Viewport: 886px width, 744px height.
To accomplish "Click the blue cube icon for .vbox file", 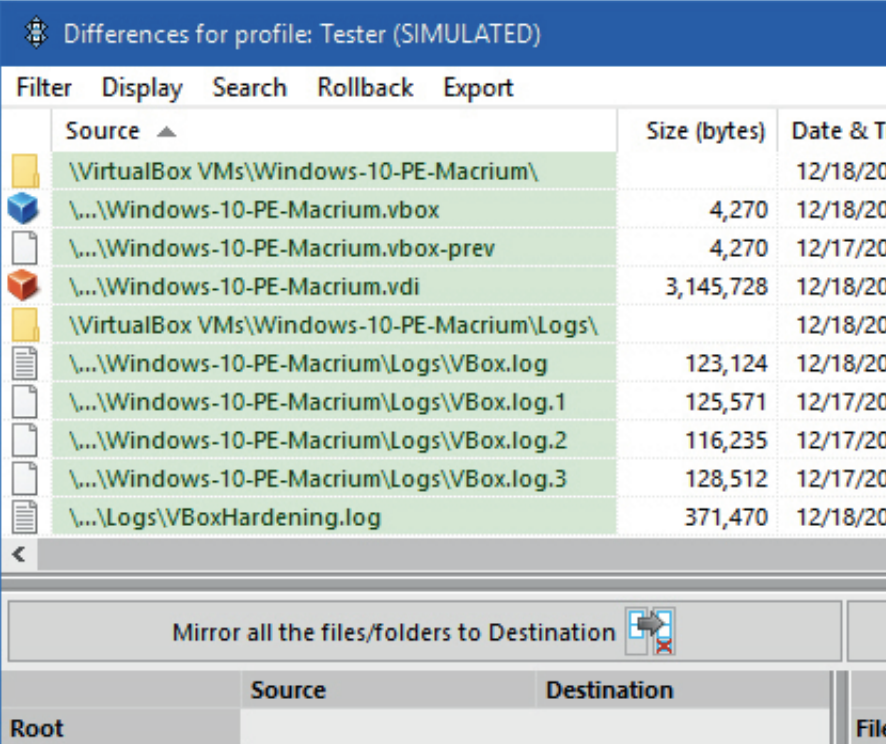I will [x=24, y=210].
